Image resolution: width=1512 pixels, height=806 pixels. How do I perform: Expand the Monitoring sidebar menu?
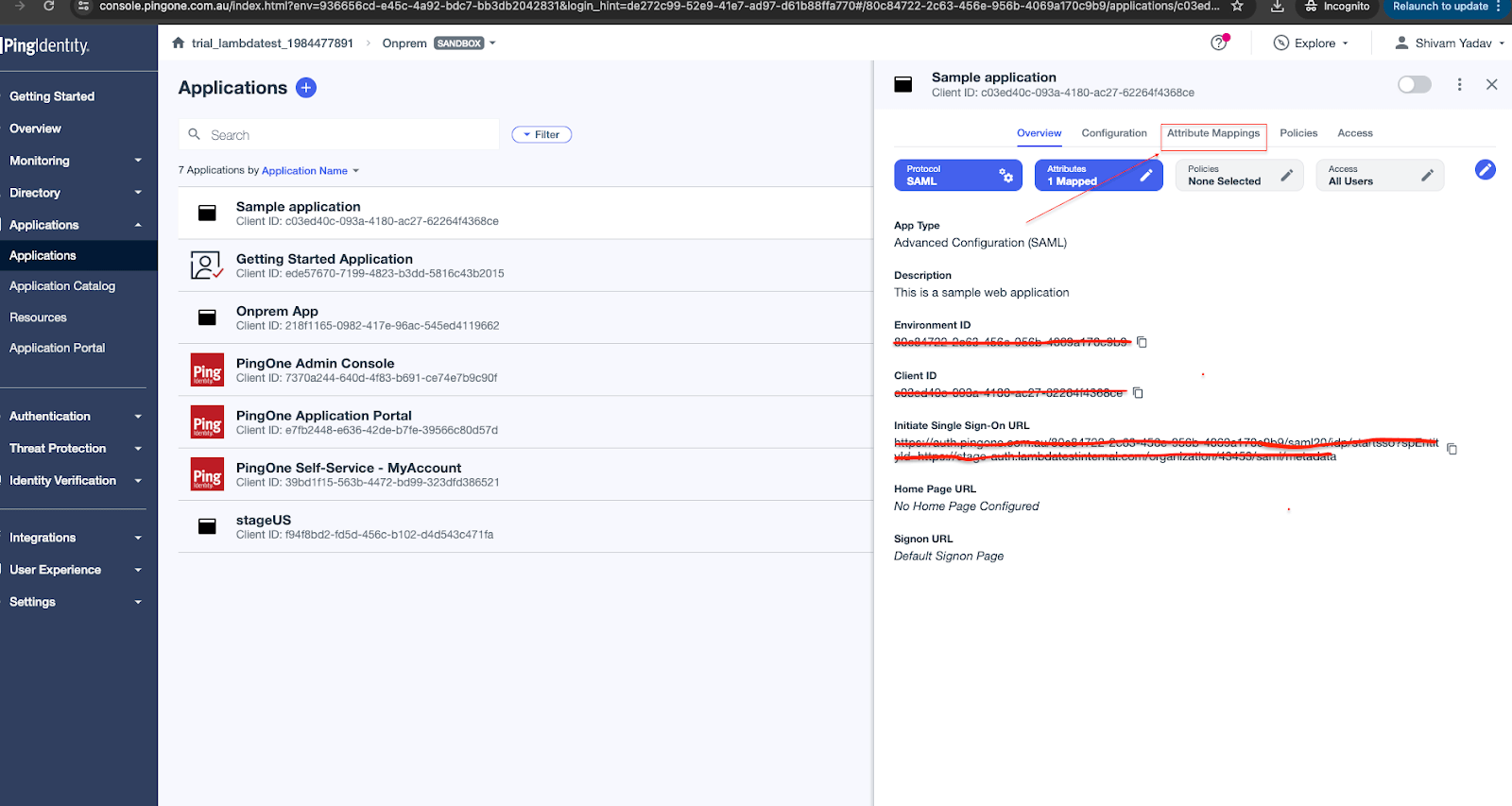pyautogui.click(x=138, y=161)
